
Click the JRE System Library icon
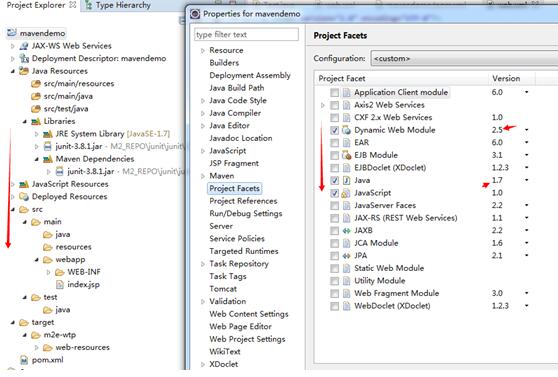[48, 134]
